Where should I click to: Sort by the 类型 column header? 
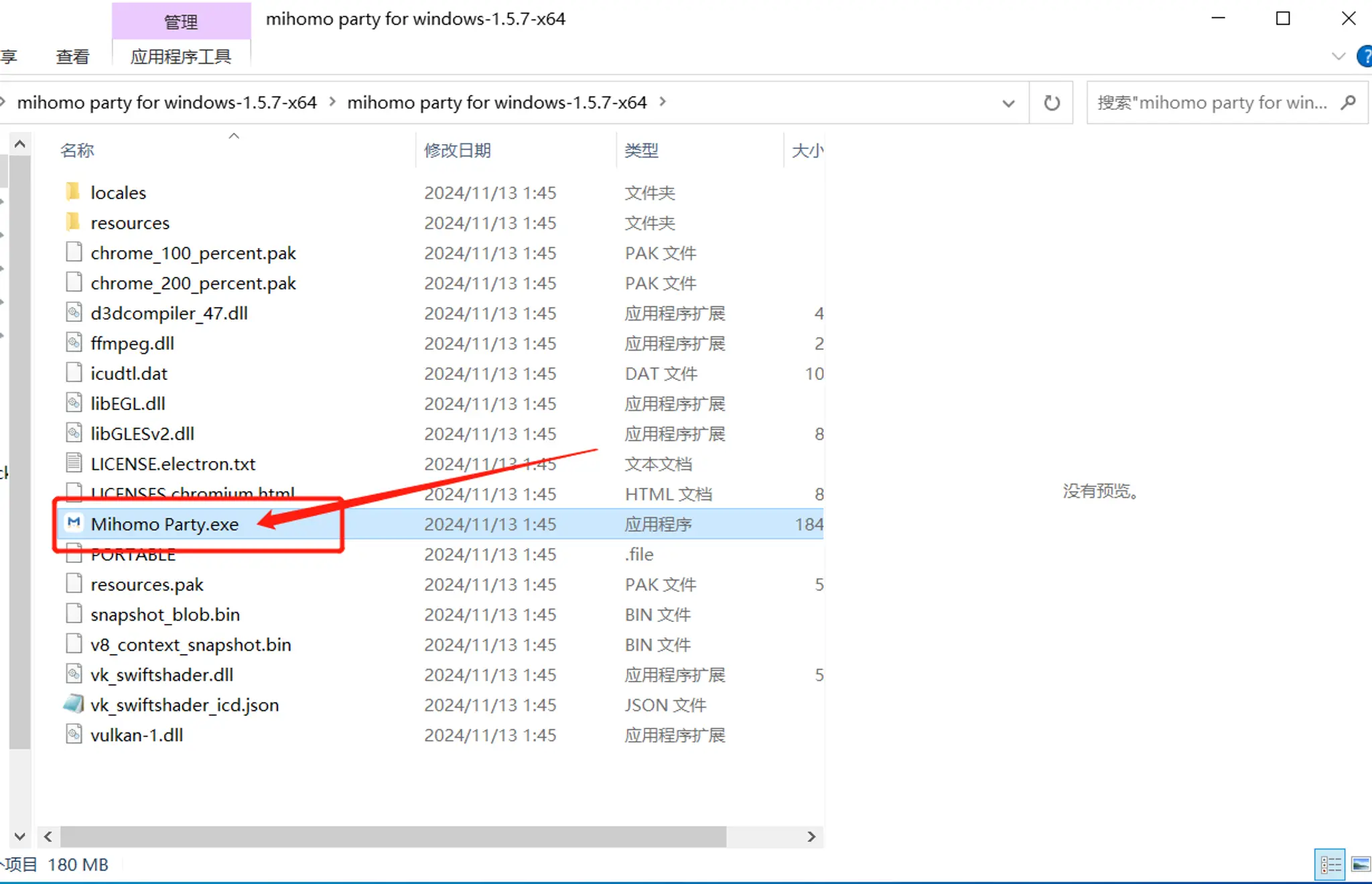[x=641, y=150]
